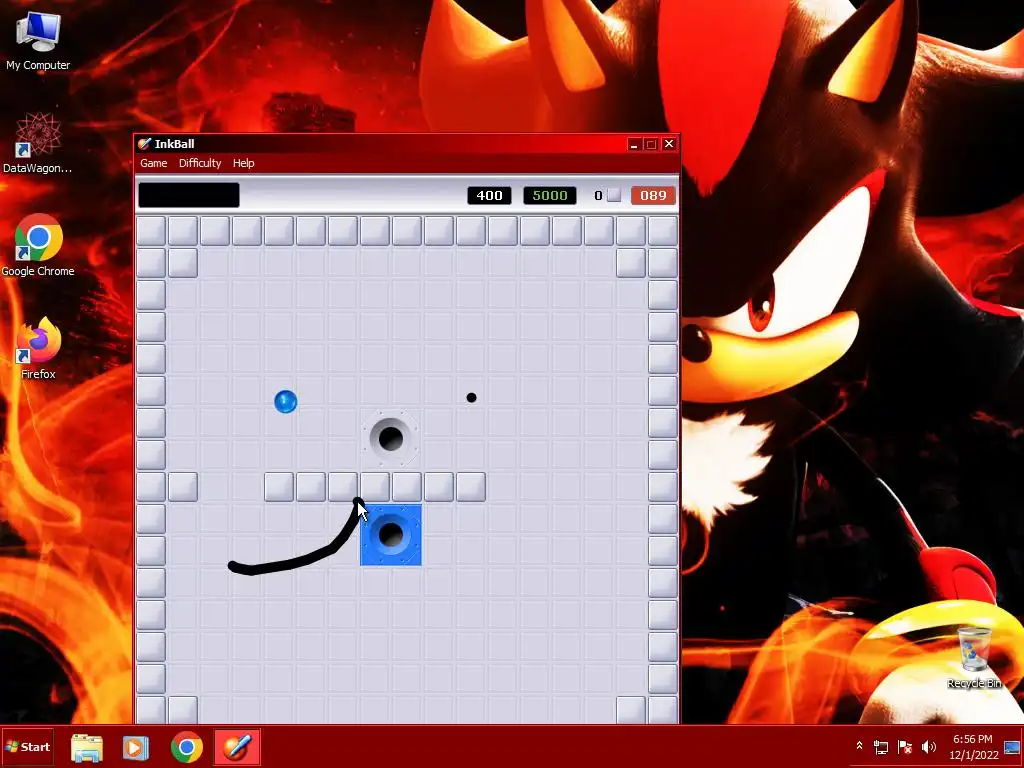Click the taskbar clock showing 6:56 PM
This screenshot has height=768, width=1024.
[x=973, y=746]
